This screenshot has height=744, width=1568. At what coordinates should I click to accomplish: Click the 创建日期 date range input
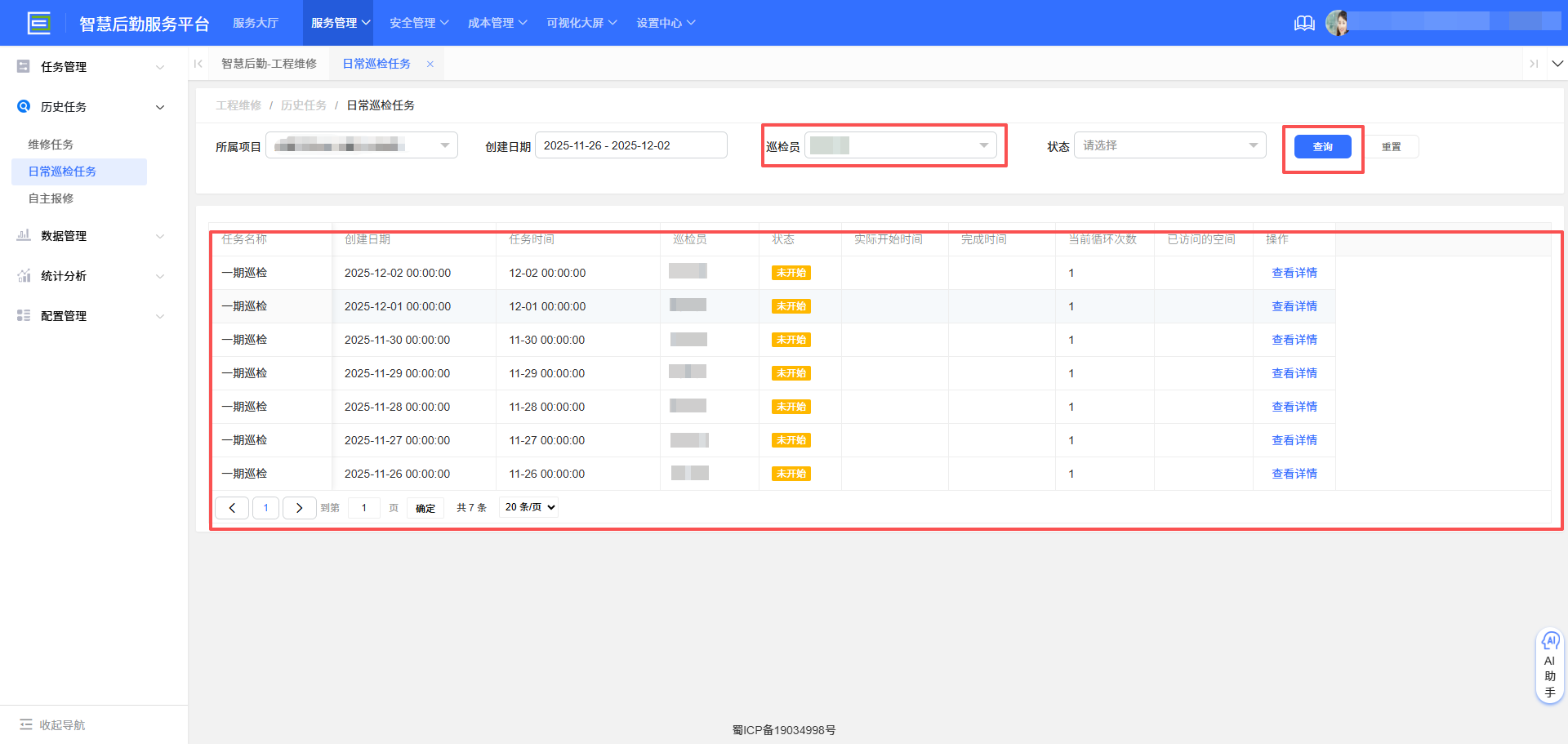point(630,145)
